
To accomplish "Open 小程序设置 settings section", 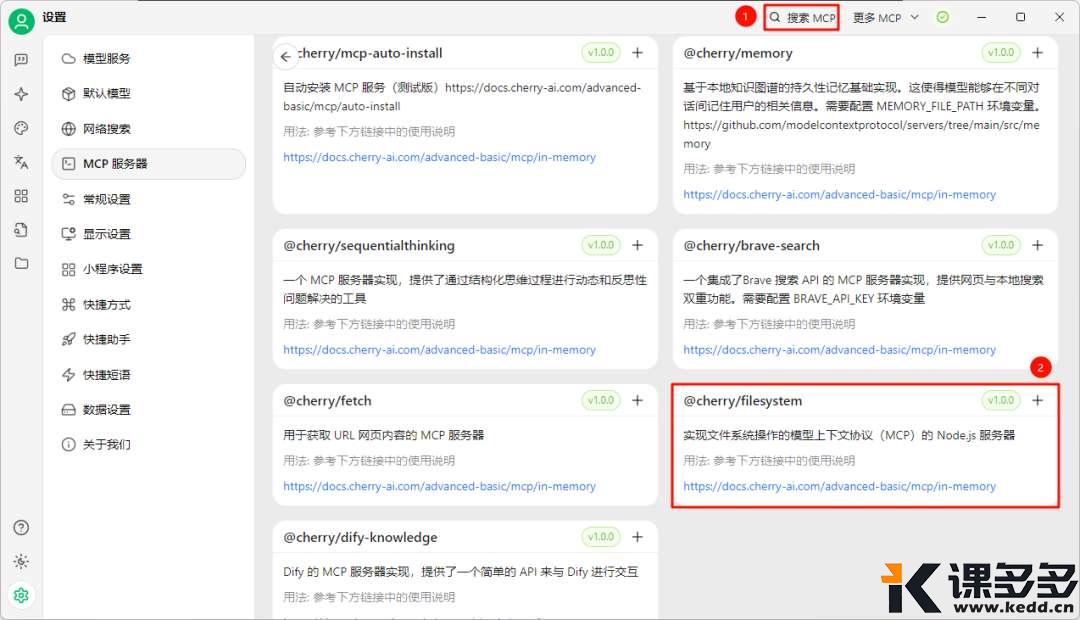I will (149, 269).
